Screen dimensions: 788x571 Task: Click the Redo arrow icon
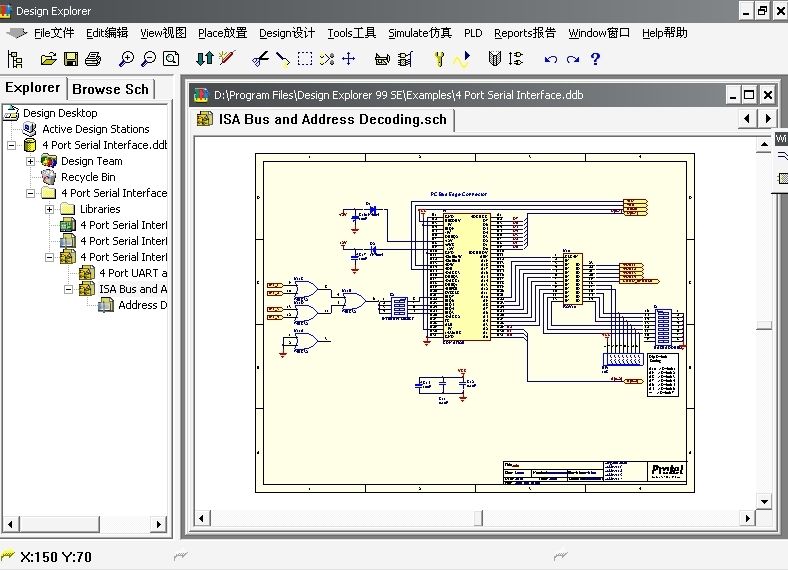pos(573,59)
